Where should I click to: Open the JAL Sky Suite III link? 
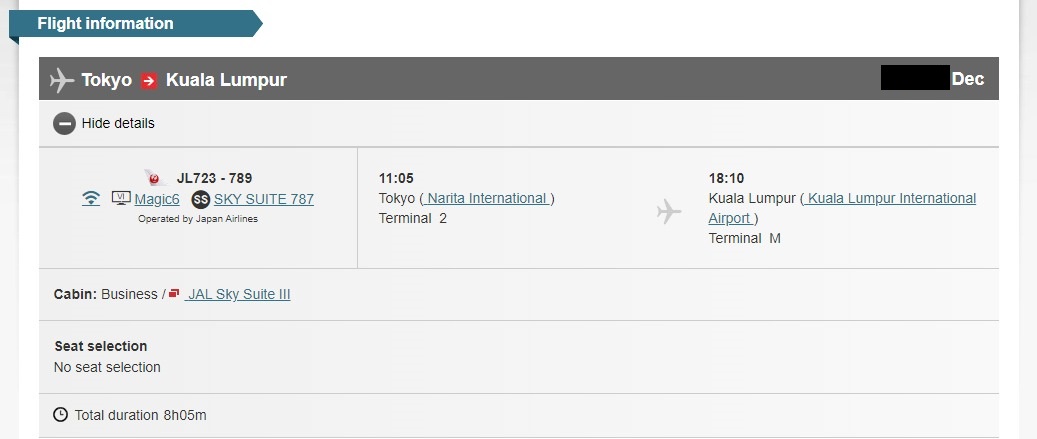click(x=238, y=294)
